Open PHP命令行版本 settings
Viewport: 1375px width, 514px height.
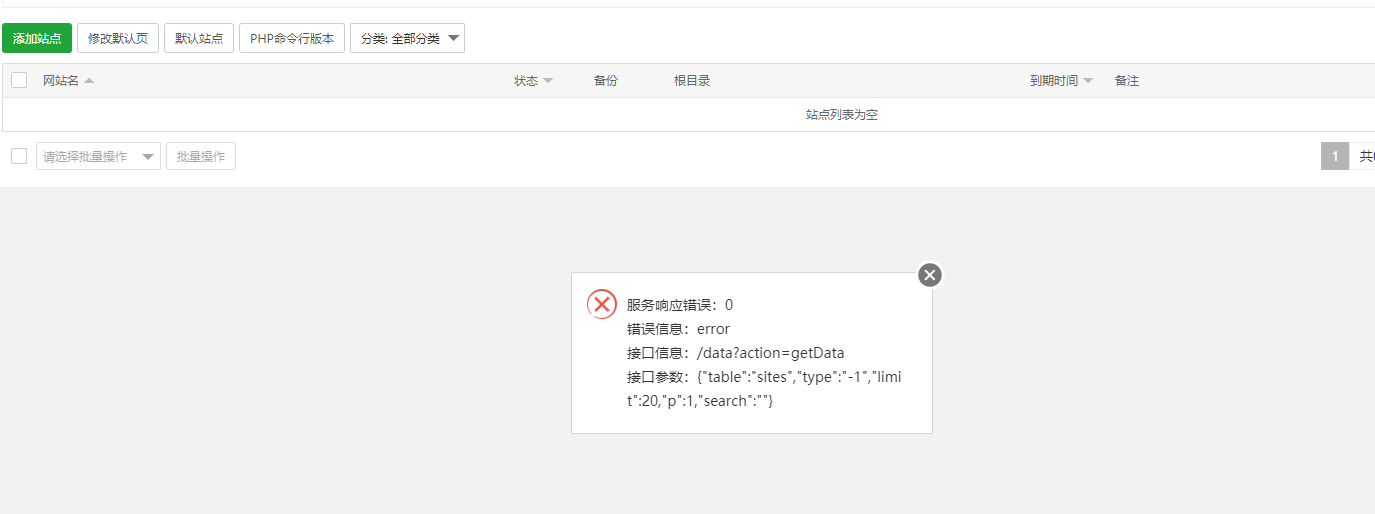[292, 38]
